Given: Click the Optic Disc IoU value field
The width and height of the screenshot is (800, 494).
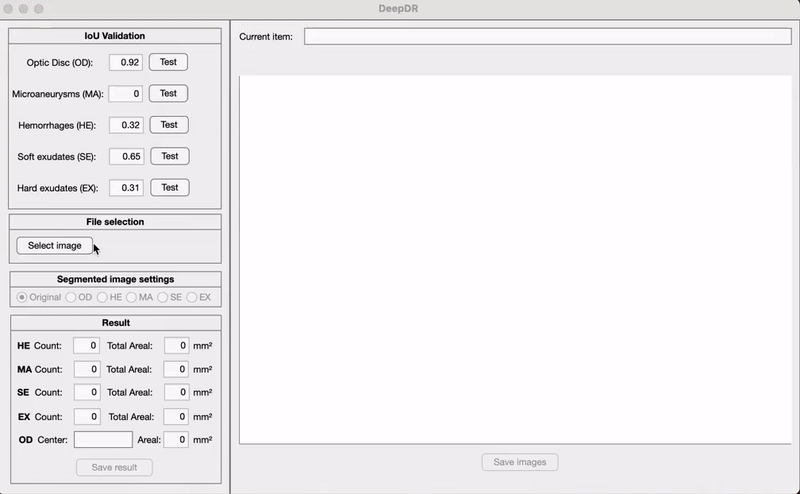Looking at the screenshot, I should [x=126, y=62].
